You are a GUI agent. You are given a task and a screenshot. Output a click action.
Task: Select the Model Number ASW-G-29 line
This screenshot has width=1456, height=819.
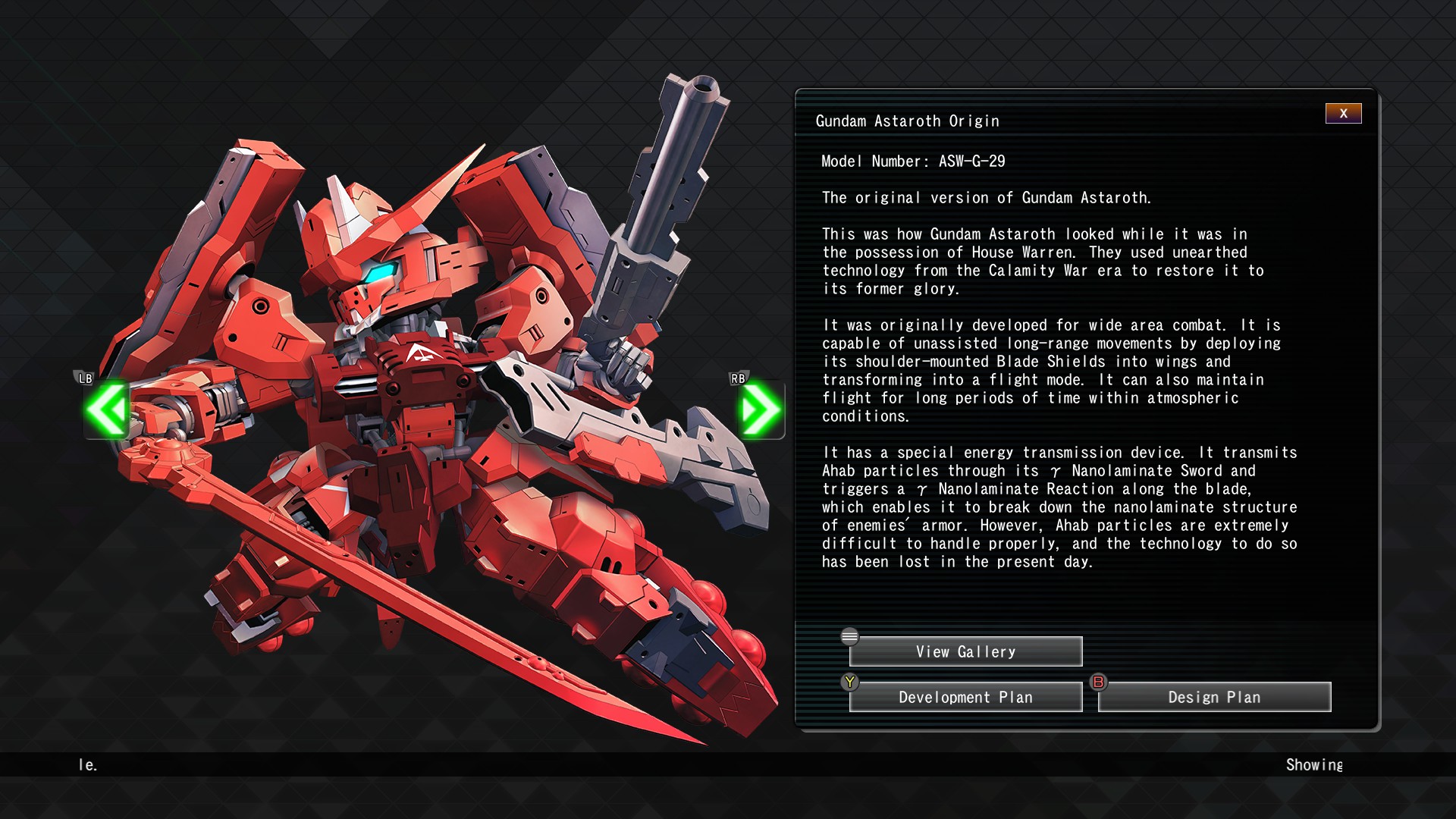coord(913,162)
